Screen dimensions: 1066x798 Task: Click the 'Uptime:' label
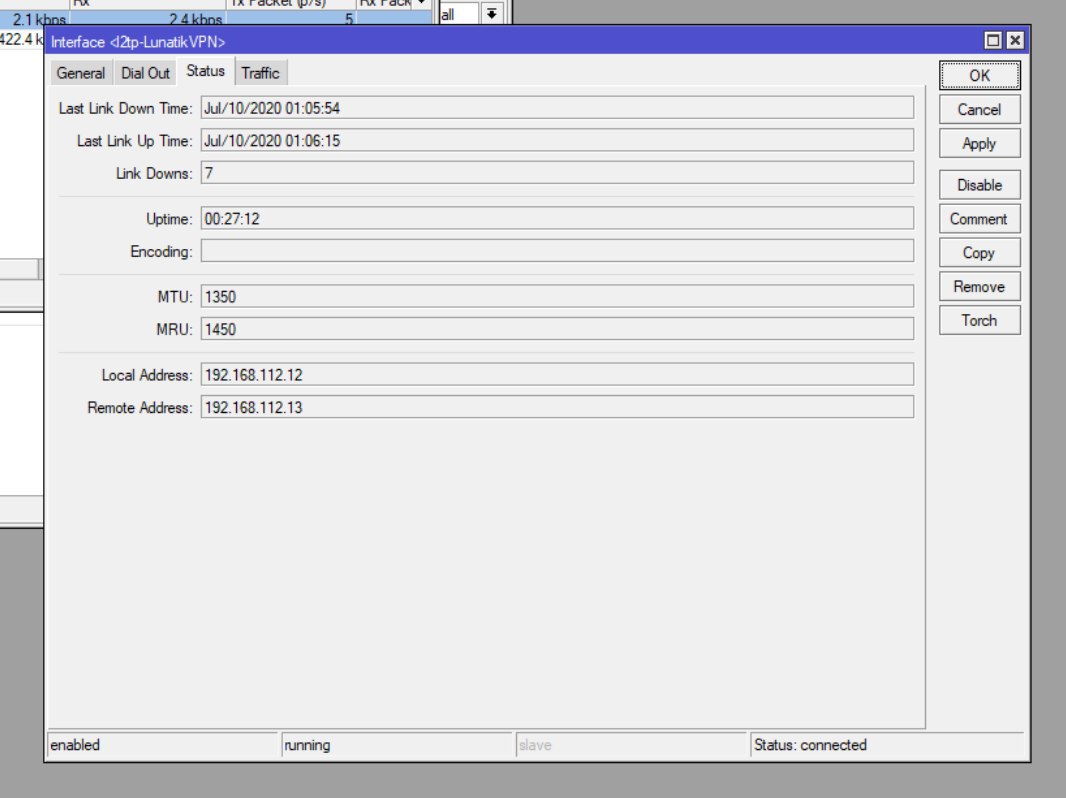tap(169, 219)
